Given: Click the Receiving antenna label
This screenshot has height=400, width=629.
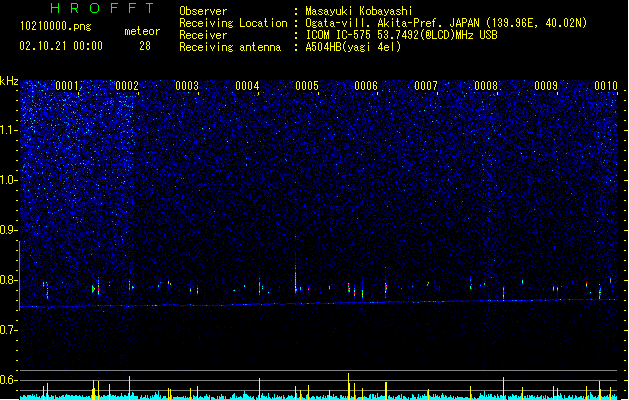Looking at the screenshot, I should point(230,47).
